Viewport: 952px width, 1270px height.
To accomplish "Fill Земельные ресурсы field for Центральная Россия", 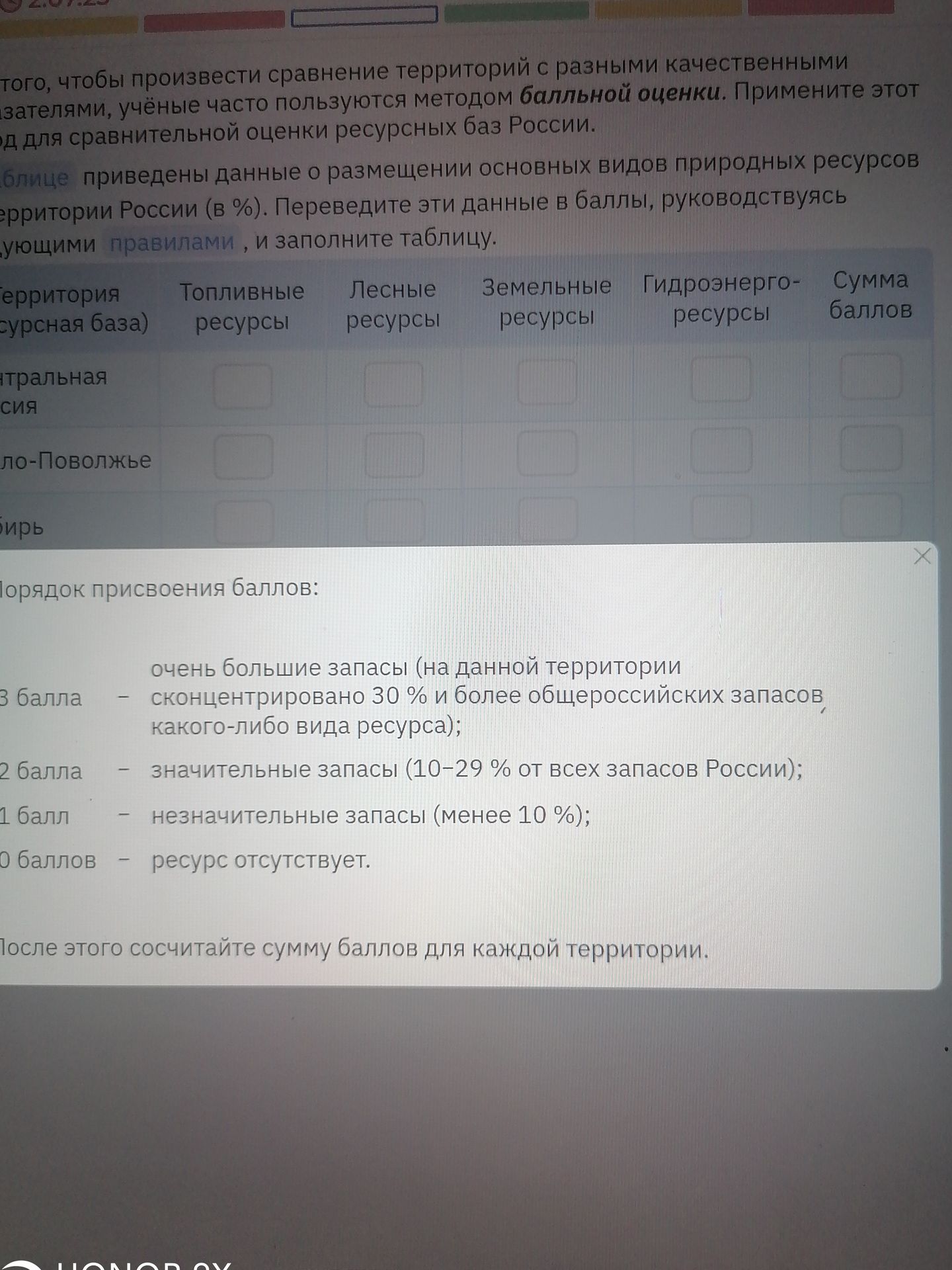I will 547,382.
